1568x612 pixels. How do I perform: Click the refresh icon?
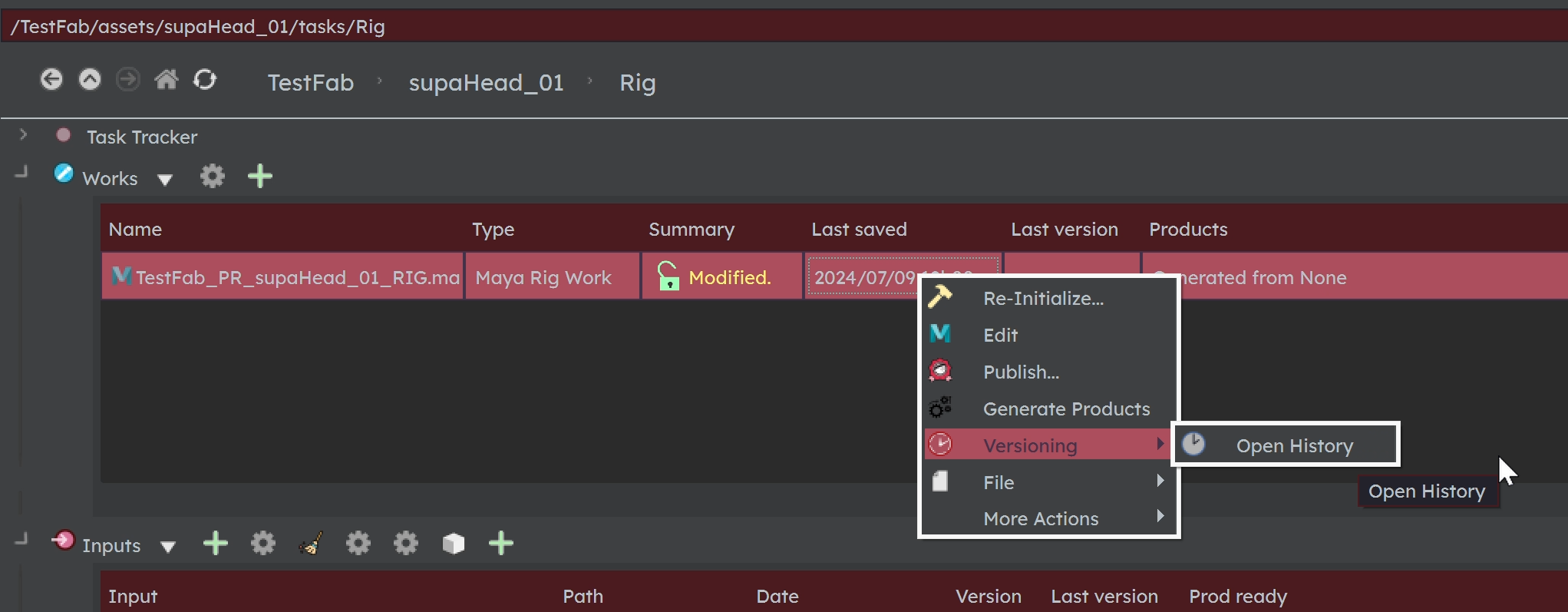(x=205, y=79)
